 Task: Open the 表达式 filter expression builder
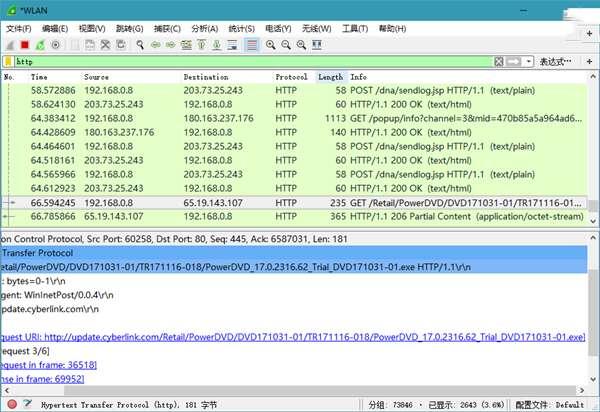click(x=556, y=61)
